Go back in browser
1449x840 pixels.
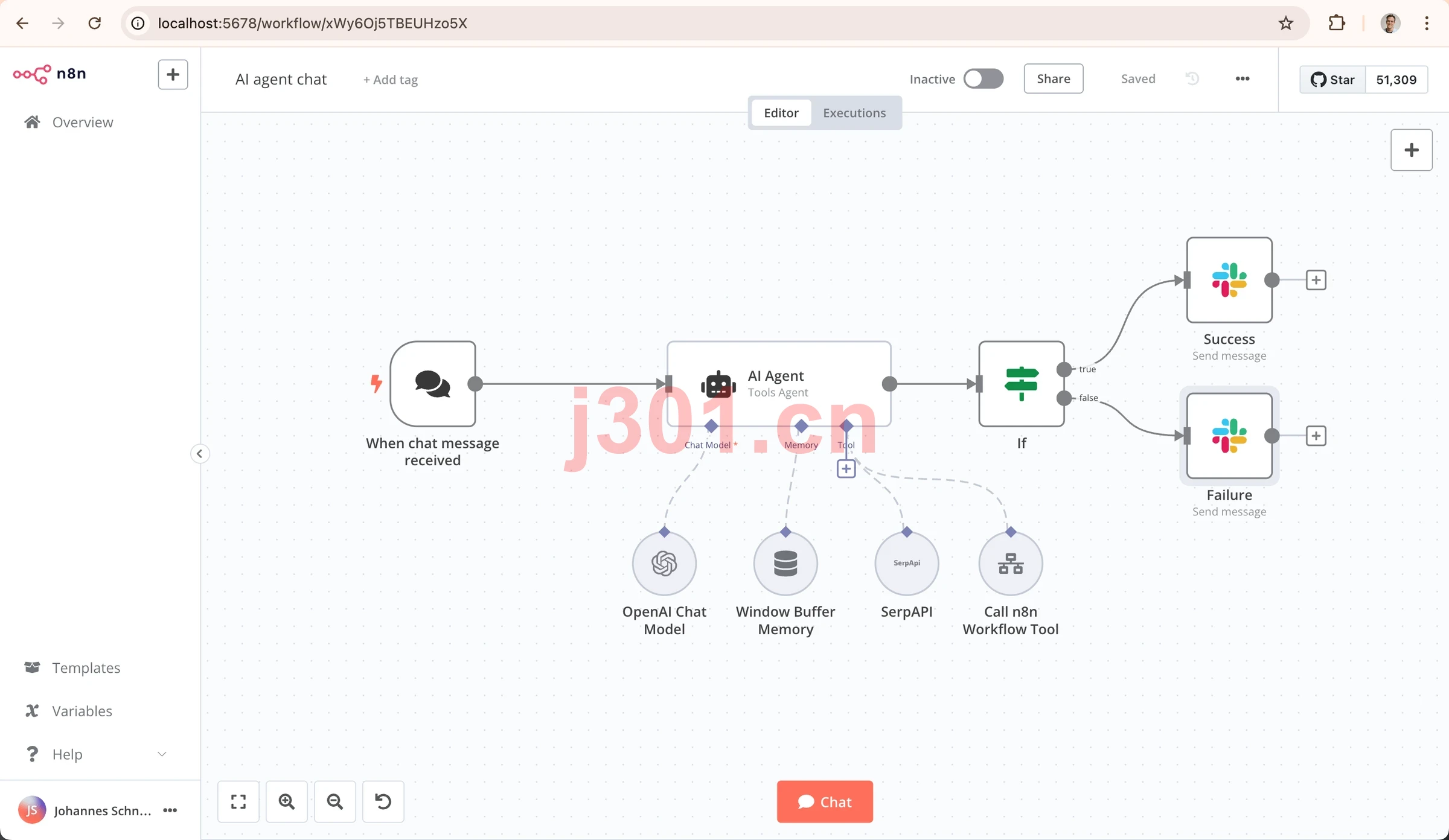pos(22,23)
